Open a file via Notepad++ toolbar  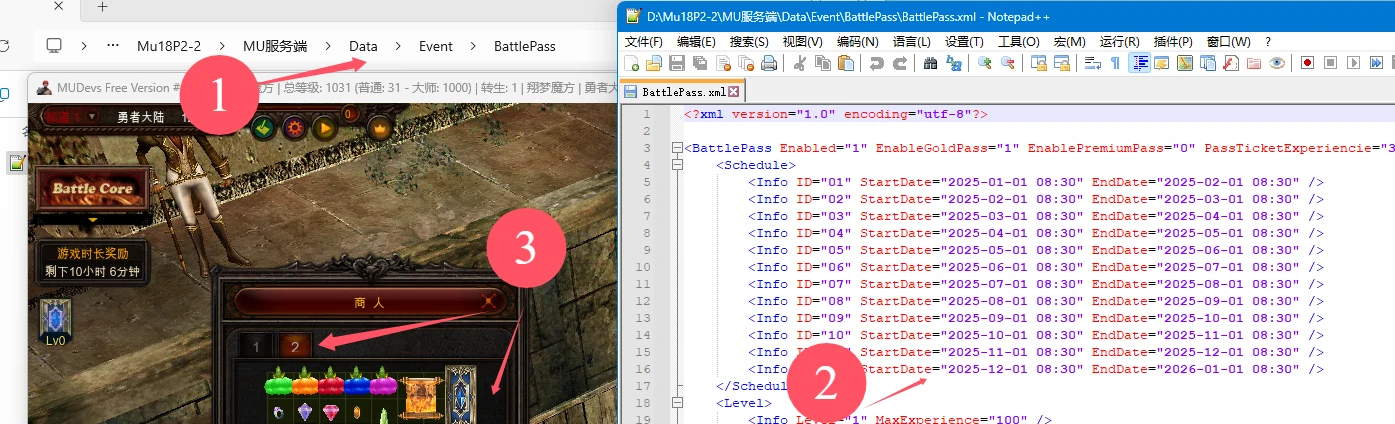[x=654, y=63]
